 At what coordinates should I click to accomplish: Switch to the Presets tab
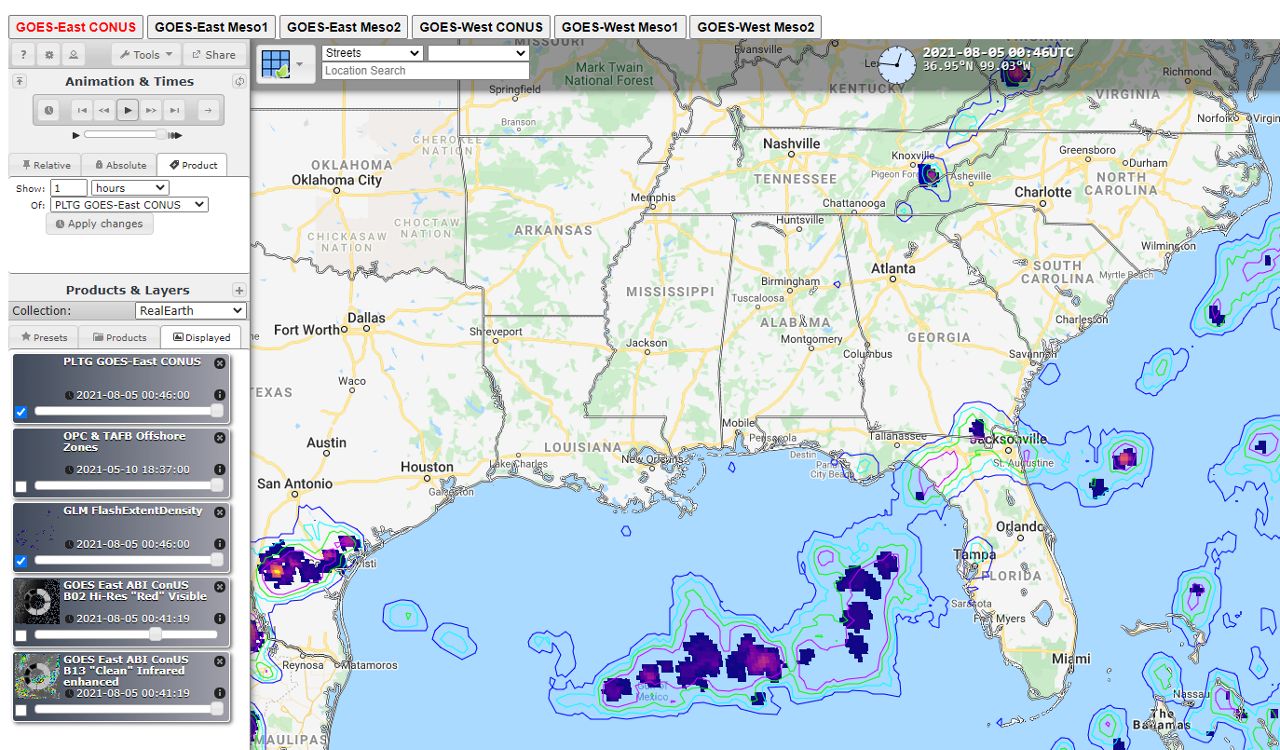click(44, 337)
